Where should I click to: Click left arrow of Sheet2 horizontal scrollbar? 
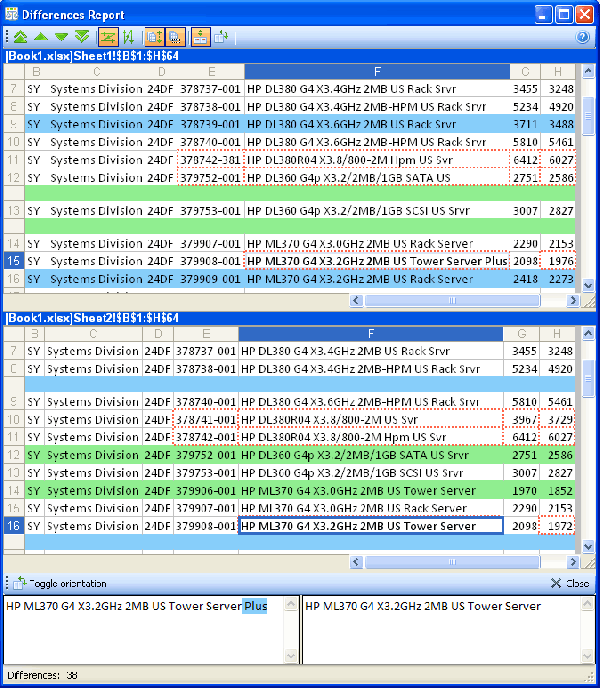(356, 562)
